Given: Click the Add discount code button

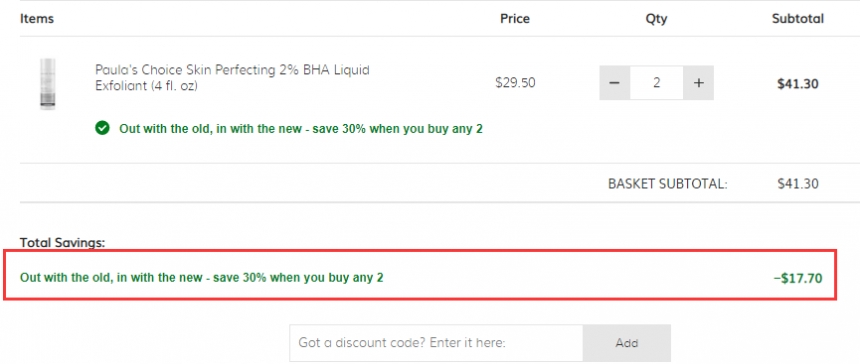Looking at the screenshot, I should pyautogui.click(x=626, y=343).
